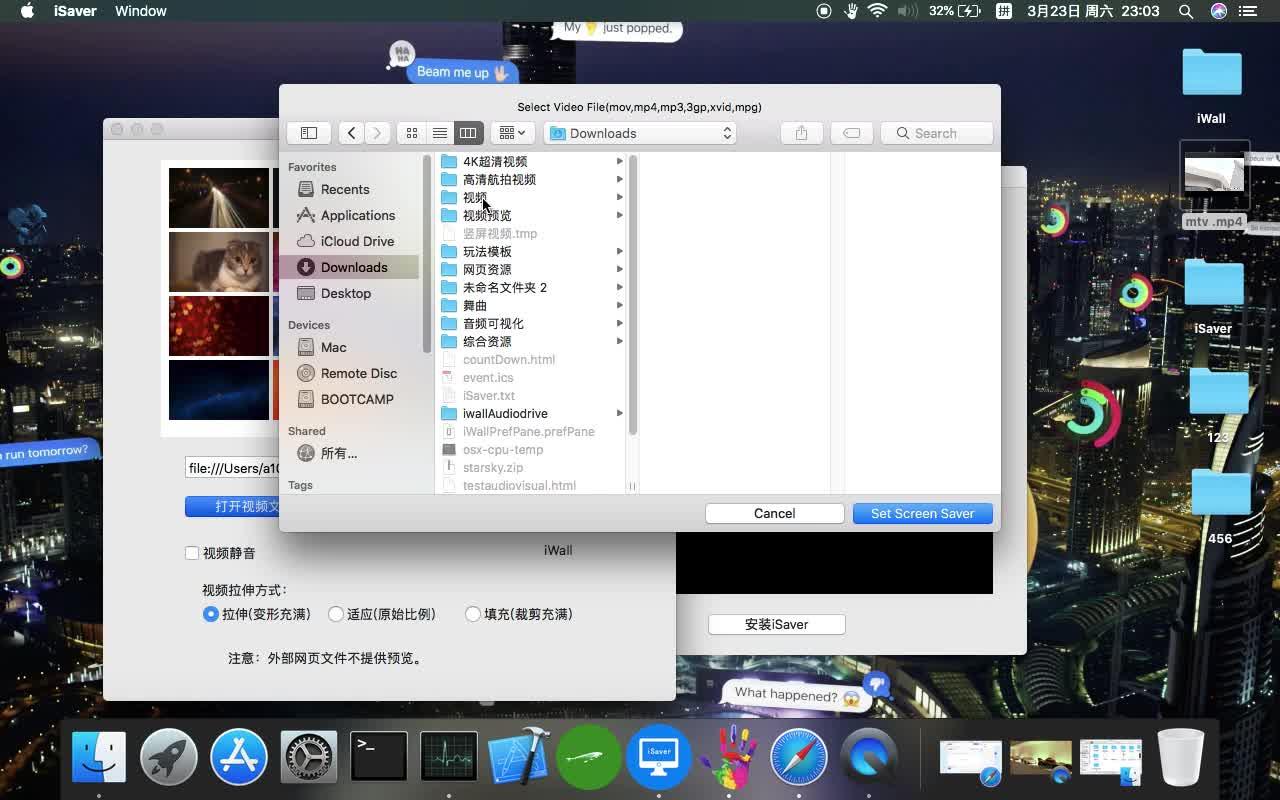Toggle the sidebar visibility icon
Image resolution: width=1280 pixels, height=800 pixels.
[x=308, y=132]
